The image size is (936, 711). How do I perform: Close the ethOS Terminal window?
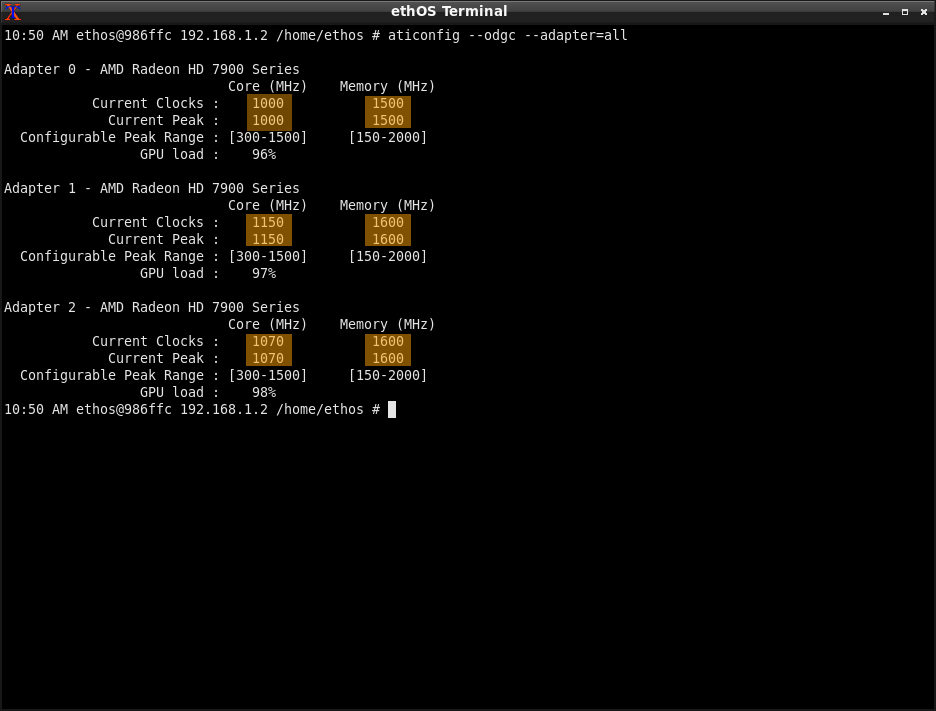[924, 12]
